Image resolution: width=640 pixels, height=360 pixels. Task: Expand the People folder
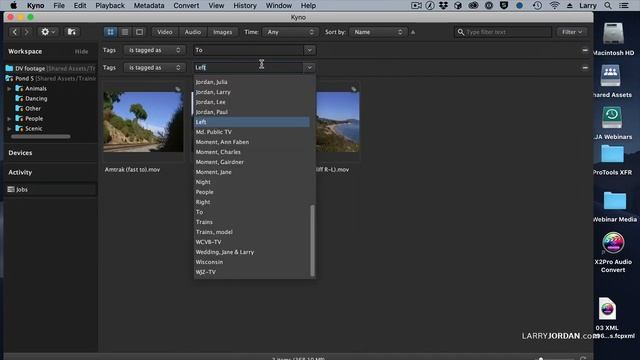point(9,118)
